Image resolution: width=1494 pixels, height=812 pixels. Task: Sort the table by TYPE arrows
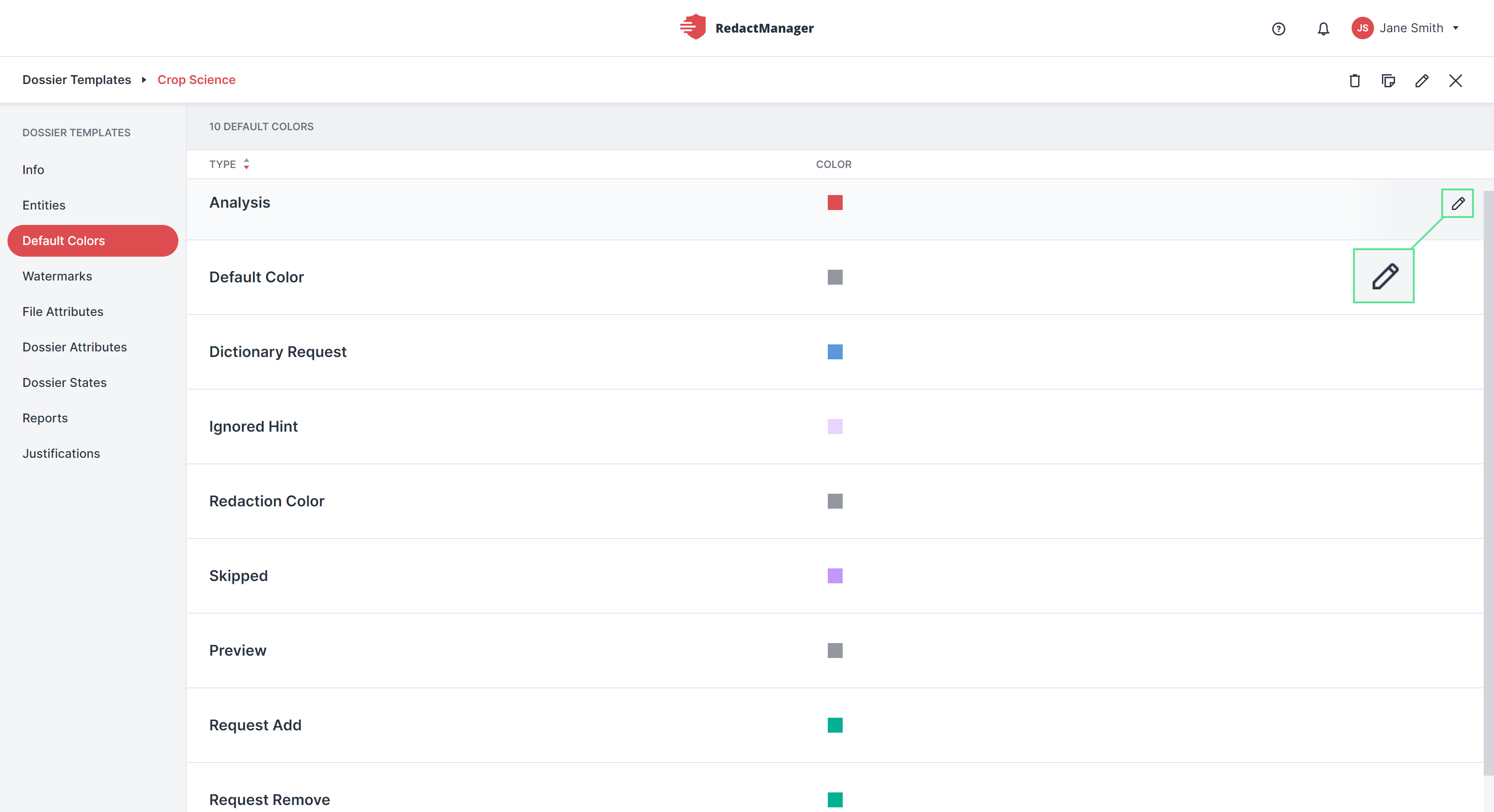247,164
